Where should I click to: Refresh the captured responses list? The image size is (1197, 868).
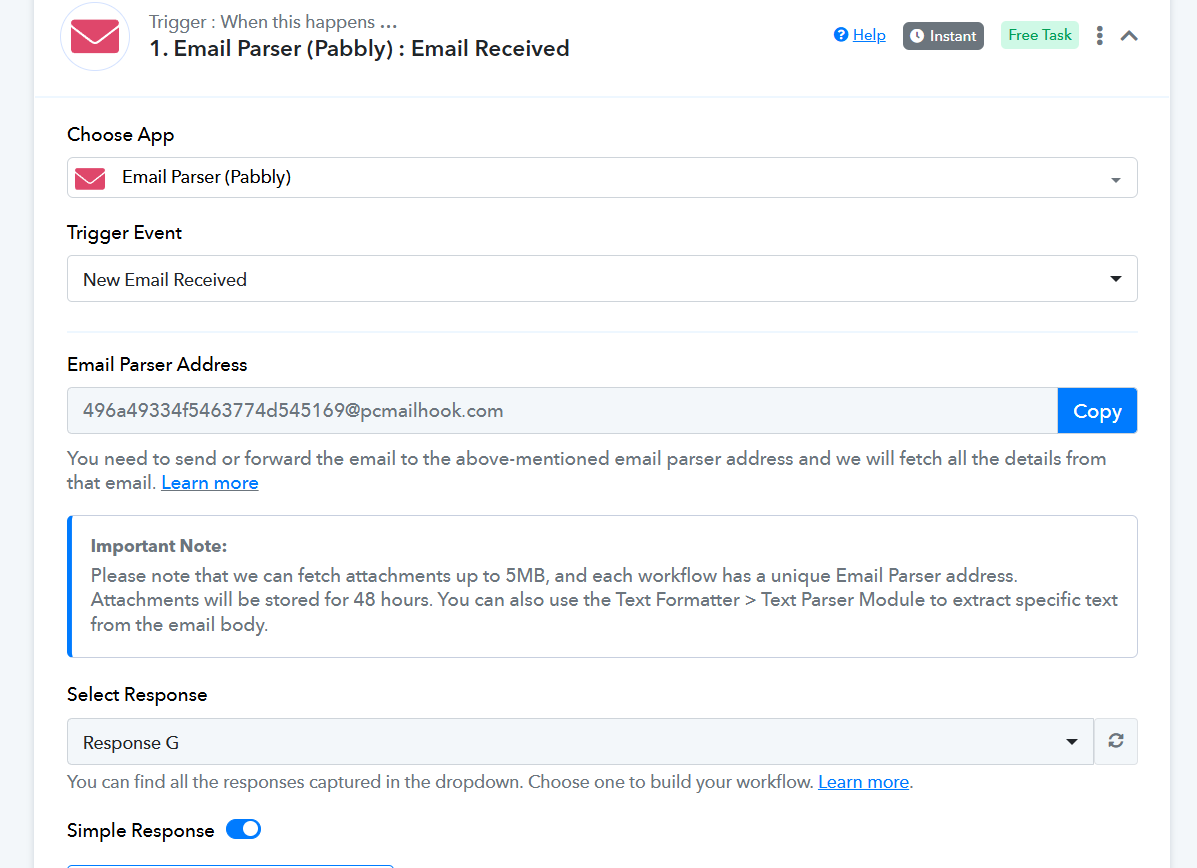click(1115, 741)
